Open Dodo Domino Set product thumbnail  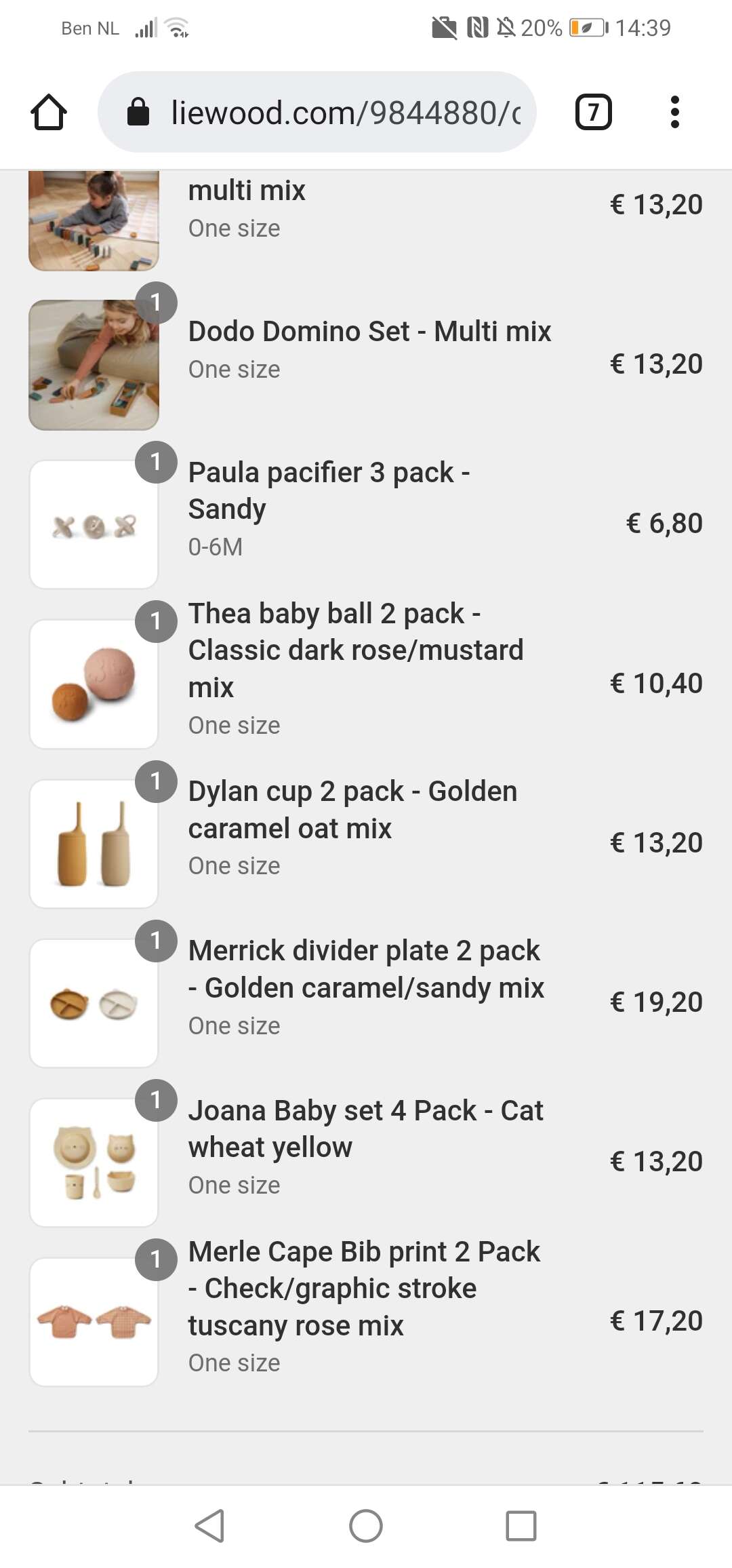(94, 365)
